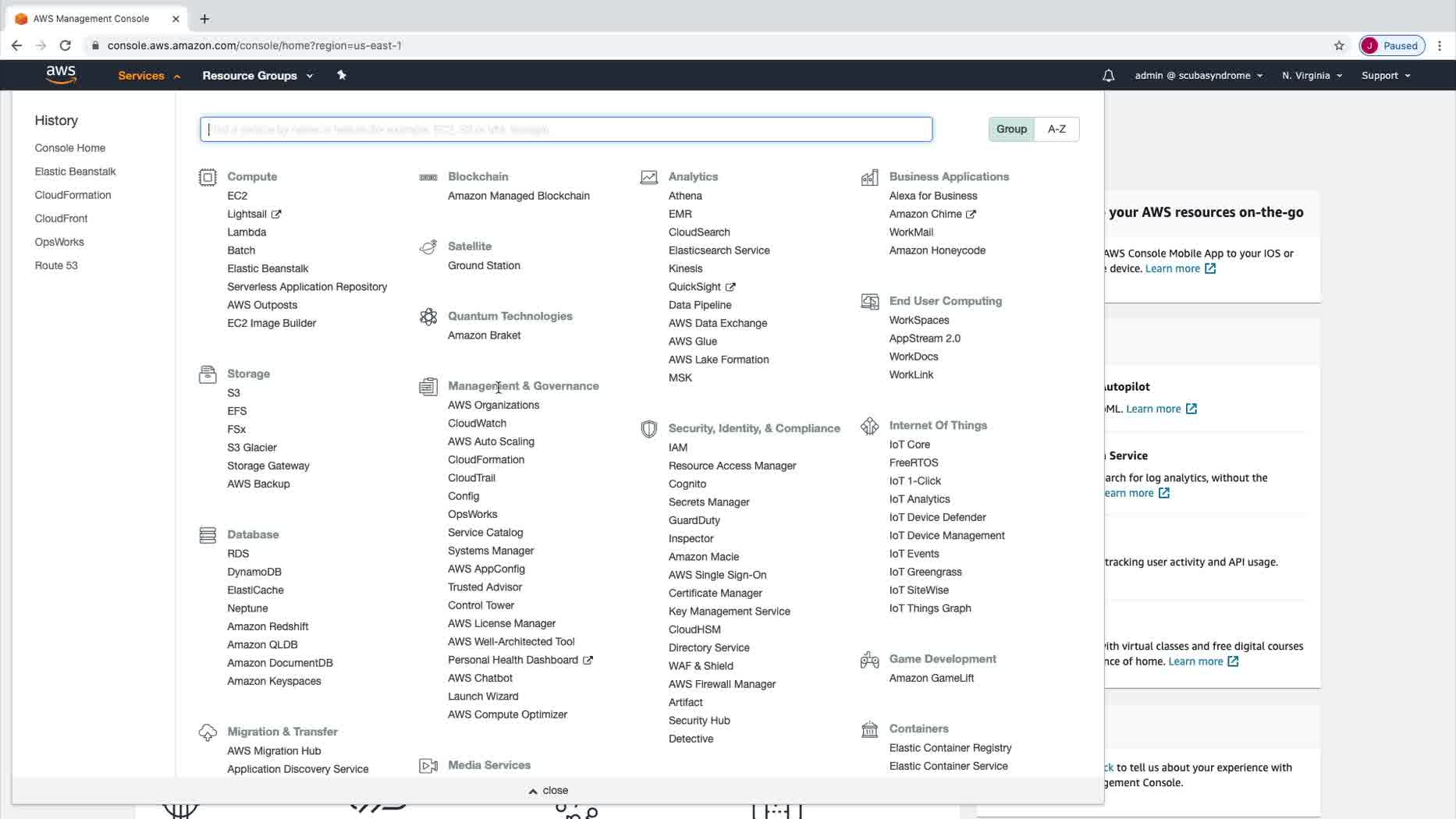Open Elastic Container Registry
The width and height of the screenshot is (1456, 819).
(x=950, y=748)
